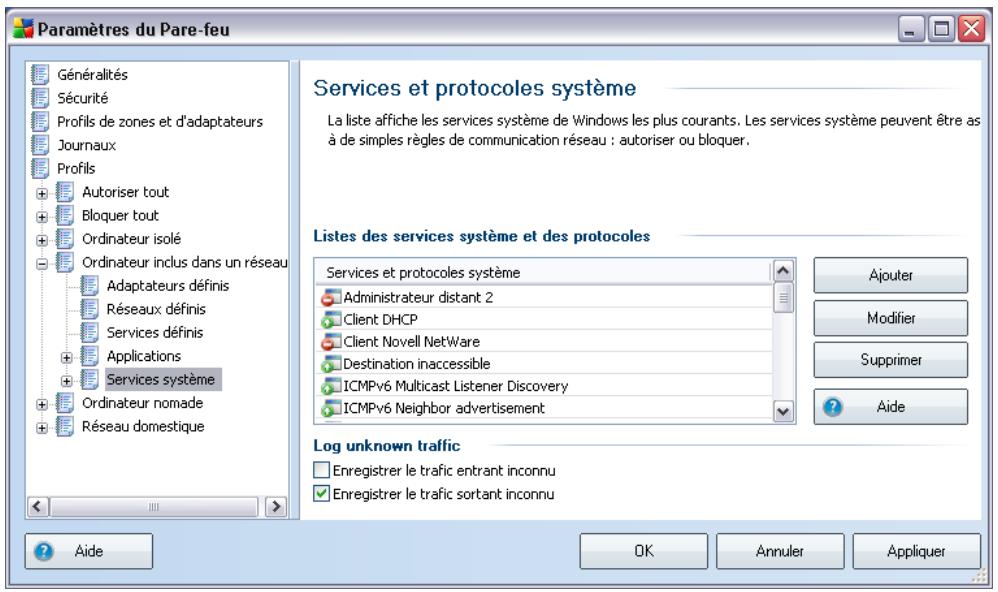
Task: Open the Journaux page
Action: coord(87,145)
